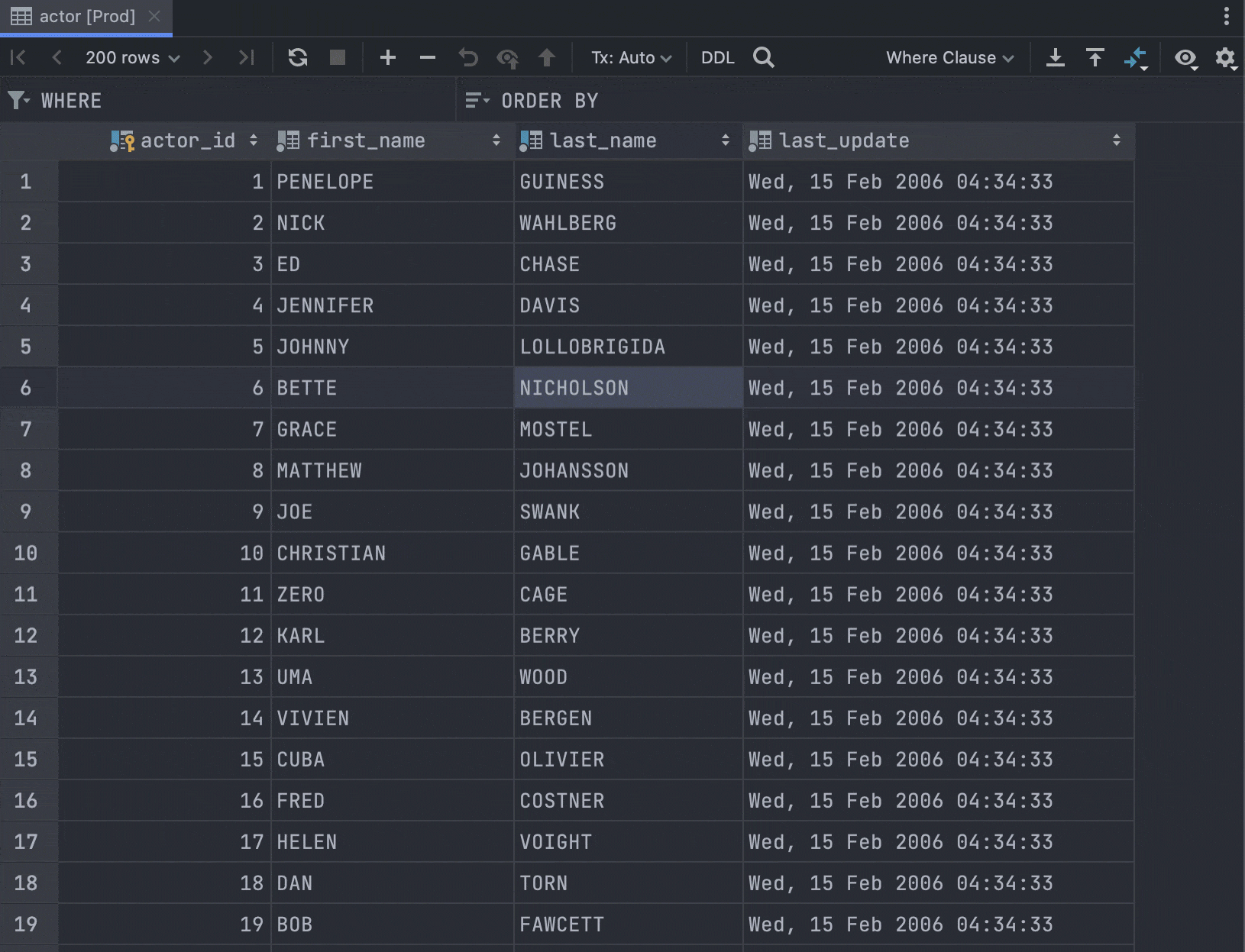Select the LOLLOBRIGIDA last name cell
Viewport: 1245px width, 952px height.
(x=593, y=347)
